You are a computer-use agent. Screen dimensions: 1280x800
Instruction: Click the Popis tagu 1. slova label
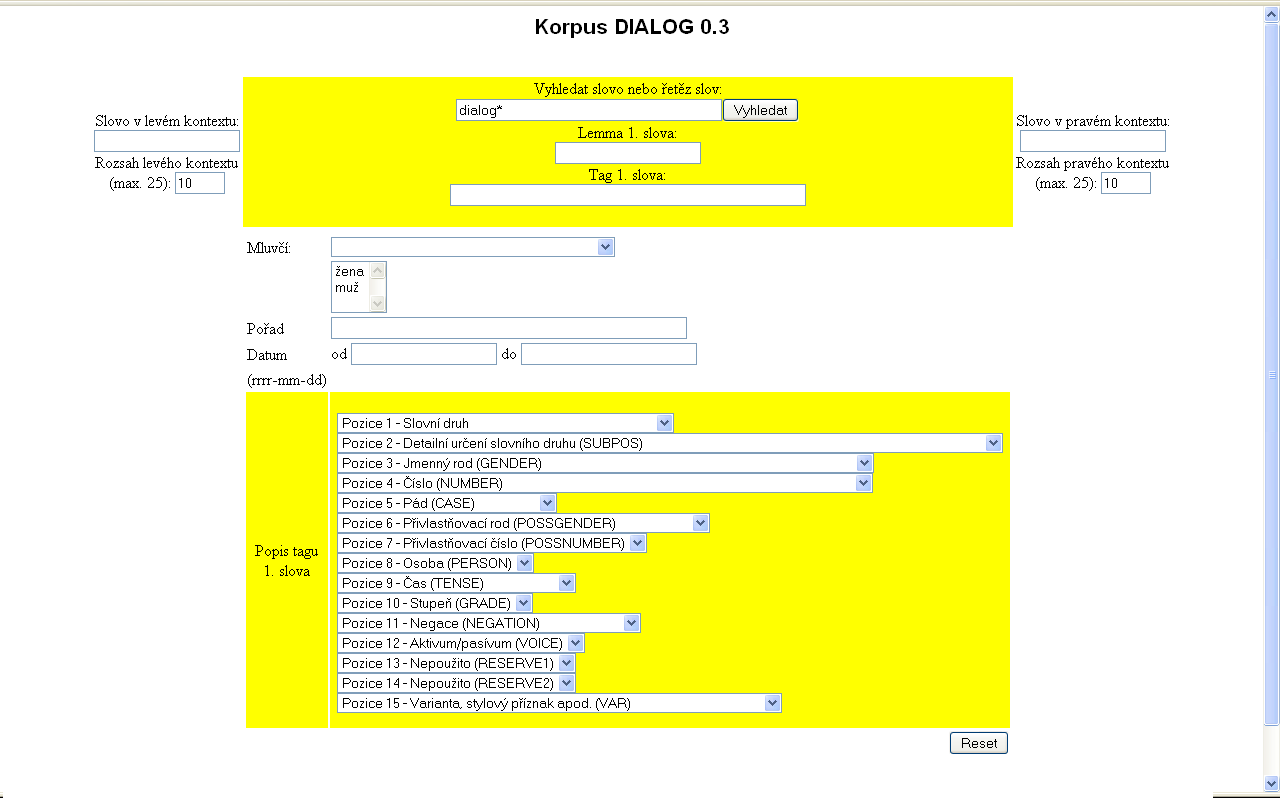tap(287, 561)
